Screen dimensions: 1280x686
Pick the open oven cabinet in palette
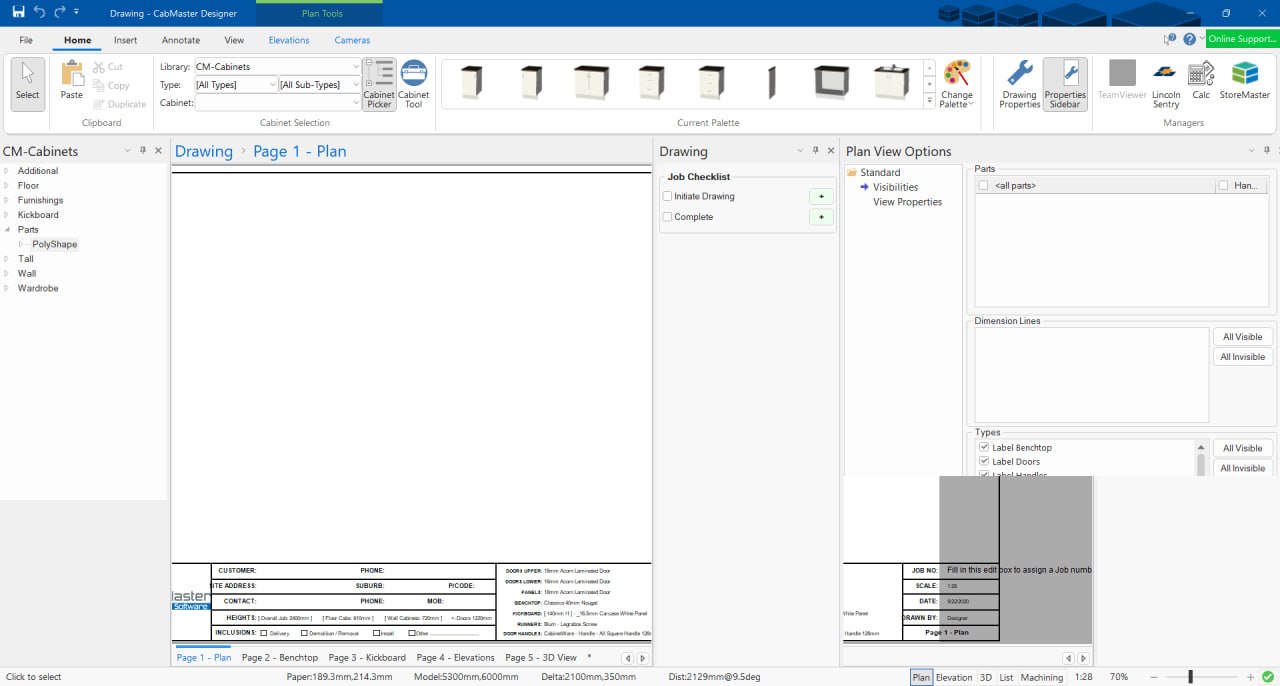click(x=831, y=82)
